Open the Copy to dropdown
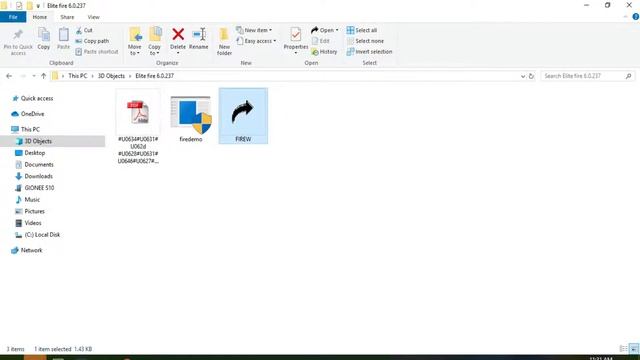 [155, 42]
